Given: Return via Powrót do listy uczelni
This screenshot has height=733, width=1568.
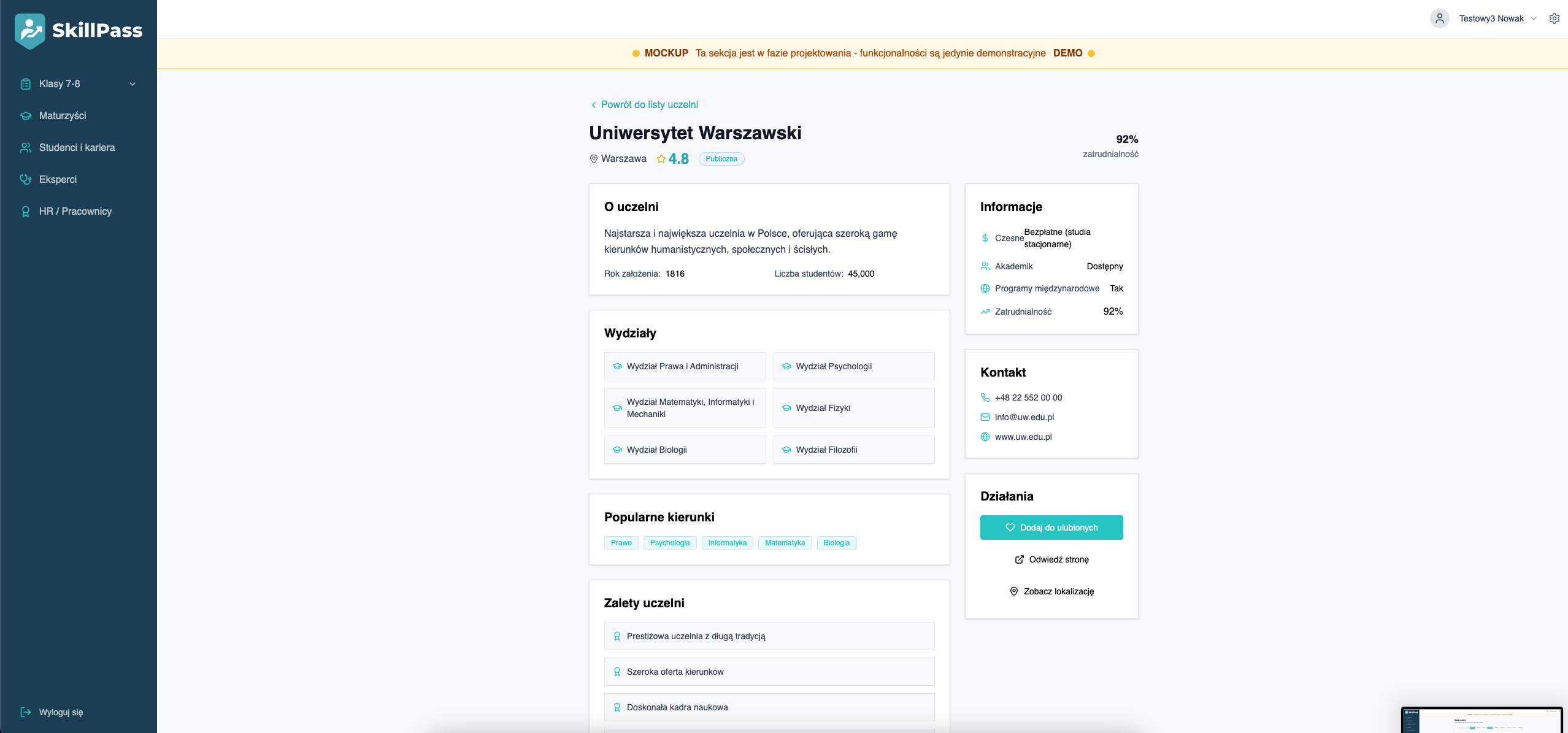Looking at the screenshot, I should coord(644,105).
